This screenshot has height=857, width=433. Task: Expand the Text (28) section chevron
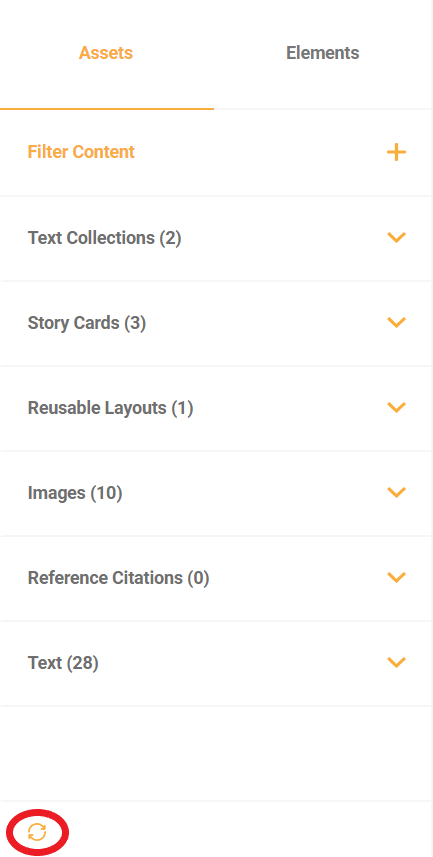[x=396, y=662]
